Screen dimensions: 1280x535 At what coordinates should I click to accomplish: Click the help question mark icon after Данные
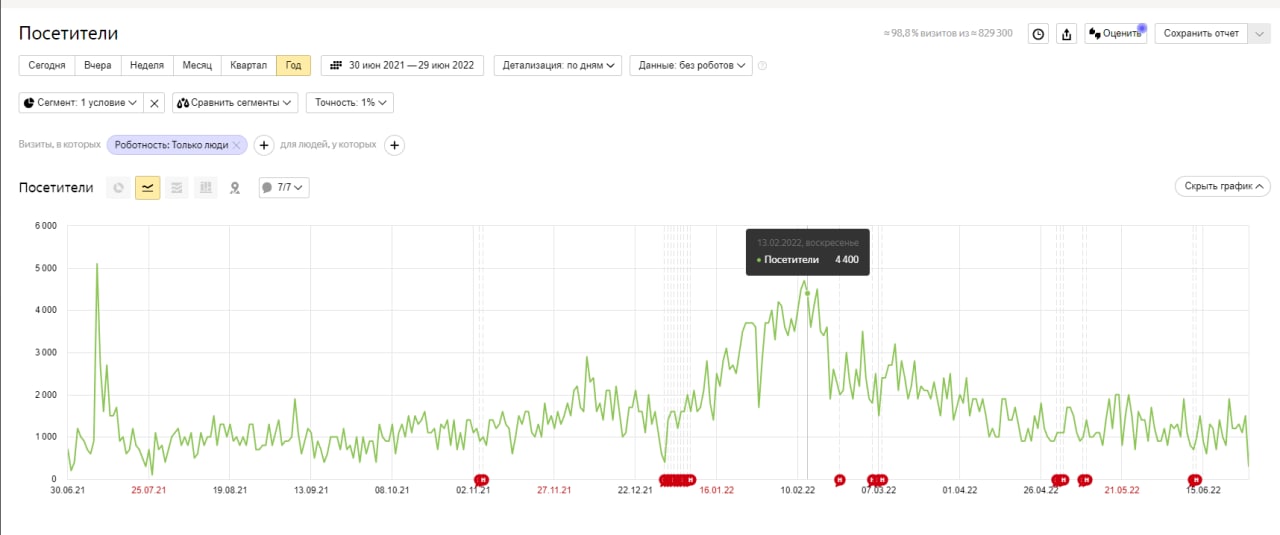(762, 66)
